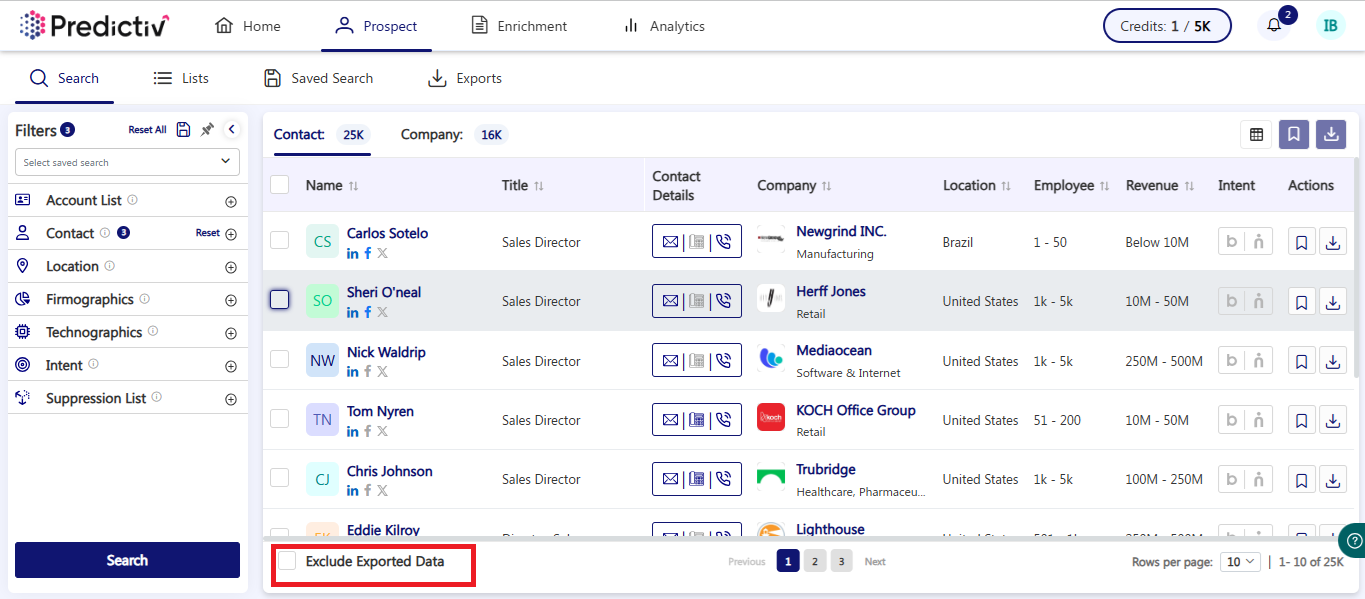Viewport: 1365px width, 599px height.
Task: Click the results table vertical scrollbar
Action: point(1355,266)
